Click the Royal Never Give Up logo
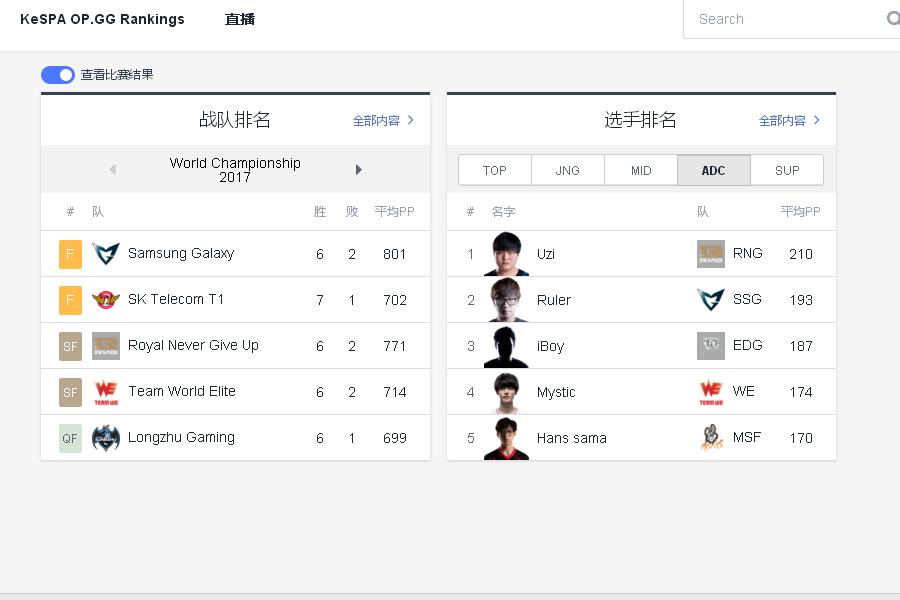 106,346
